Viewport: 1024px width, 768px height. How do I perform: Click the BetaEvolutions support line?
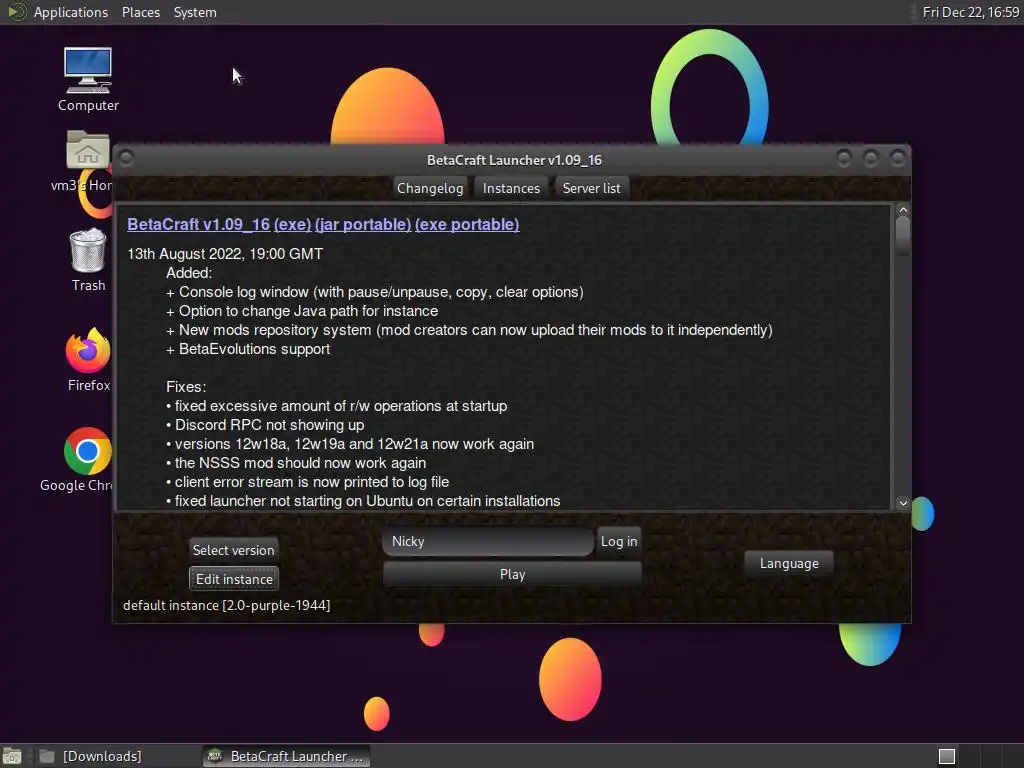point(248,349)
